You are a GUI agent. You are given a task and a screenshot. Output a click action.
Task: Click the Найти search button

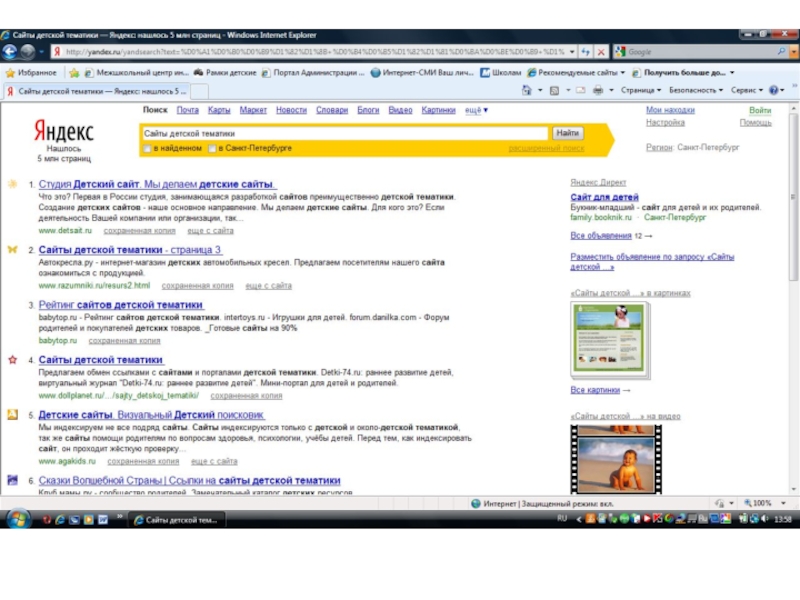click(567, 133)
